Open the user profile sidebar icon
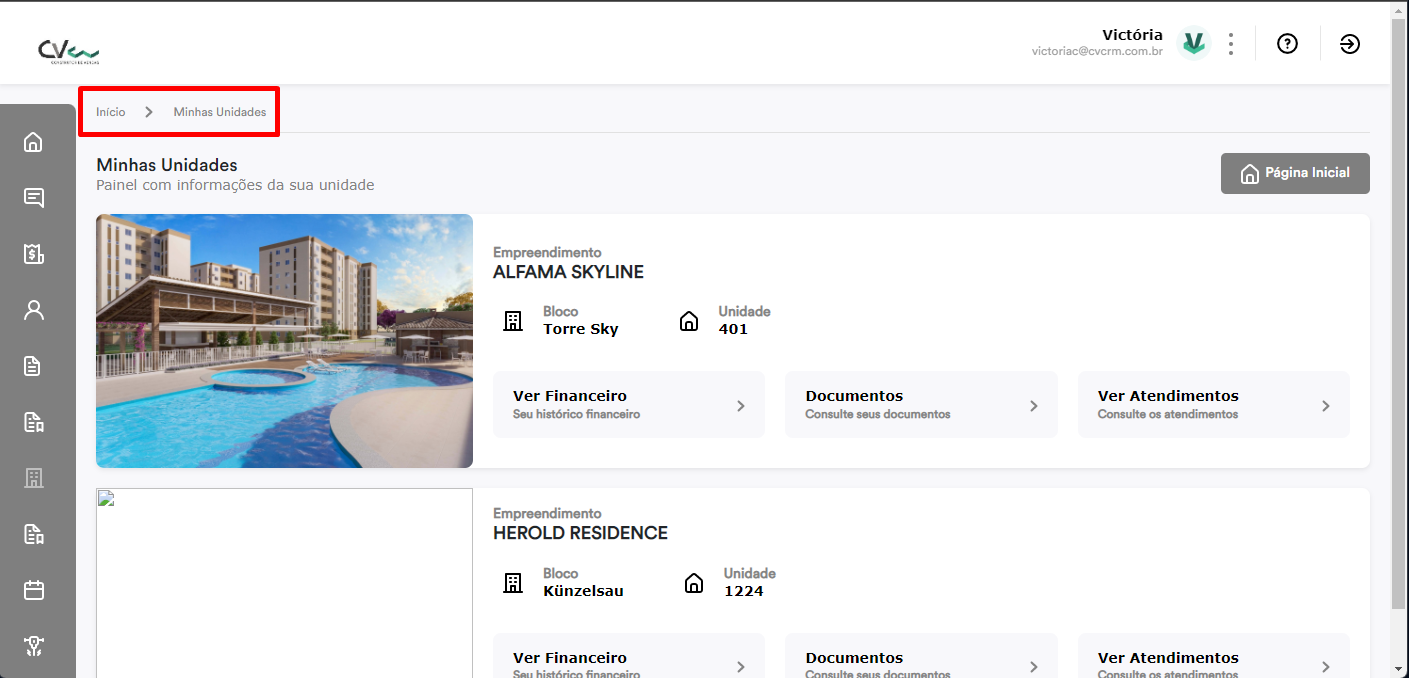This screenshot has width=1409, height=678. (34, 310)
